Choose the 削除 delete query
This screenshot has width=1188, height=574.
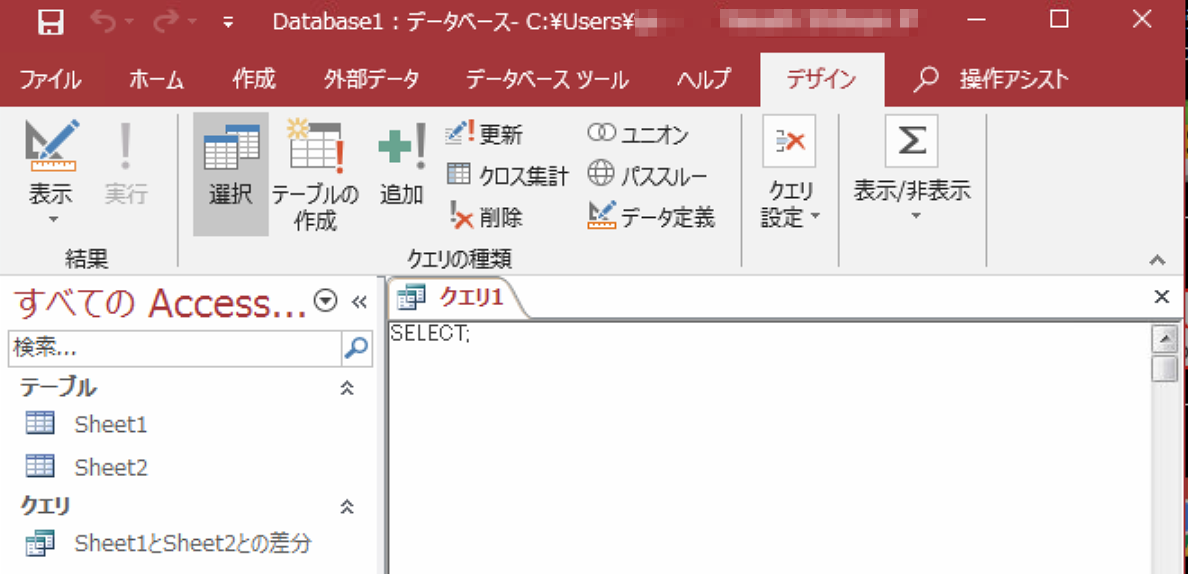485,218
